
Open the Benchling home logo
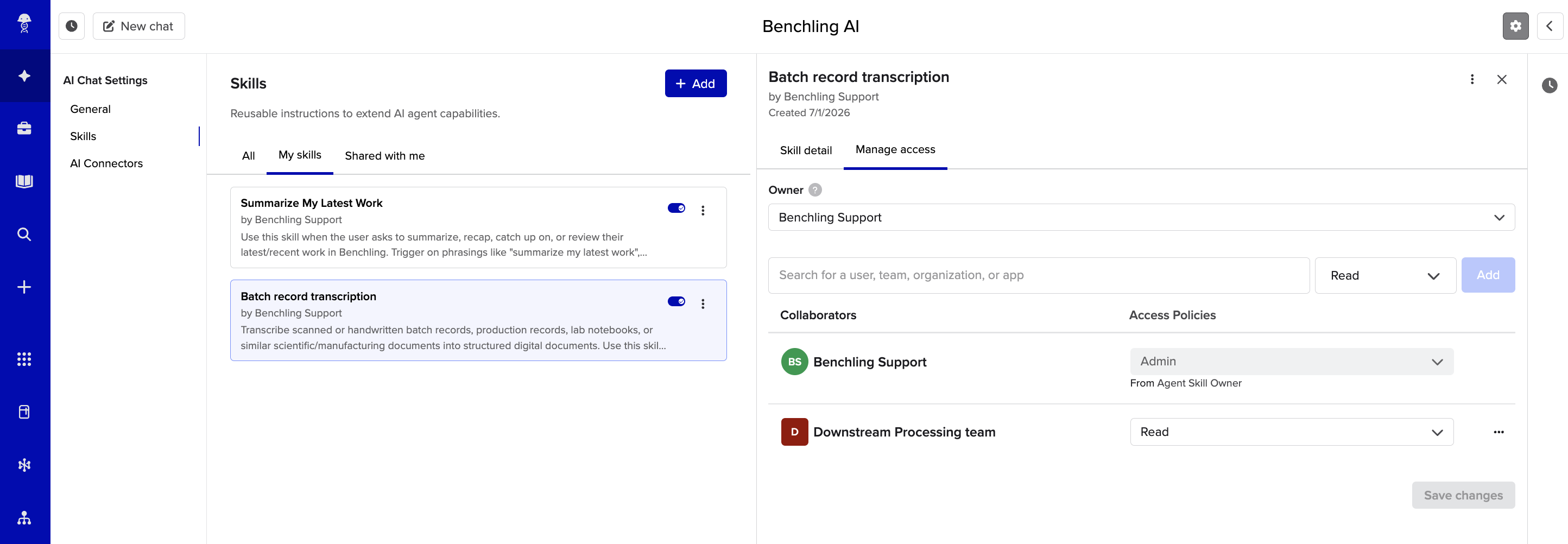(x=24, y=24)
